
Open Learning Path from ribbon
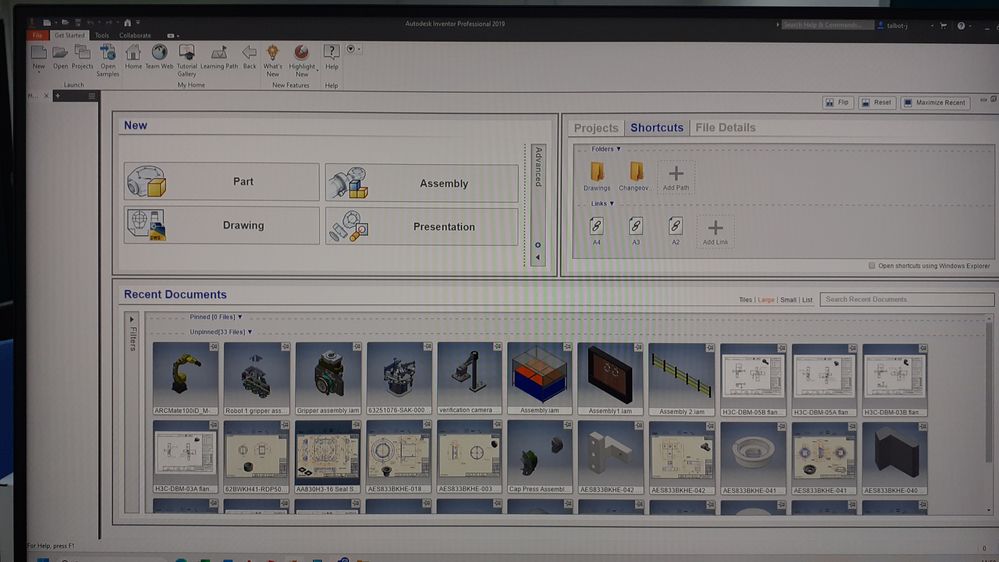[x=219, y=57]
